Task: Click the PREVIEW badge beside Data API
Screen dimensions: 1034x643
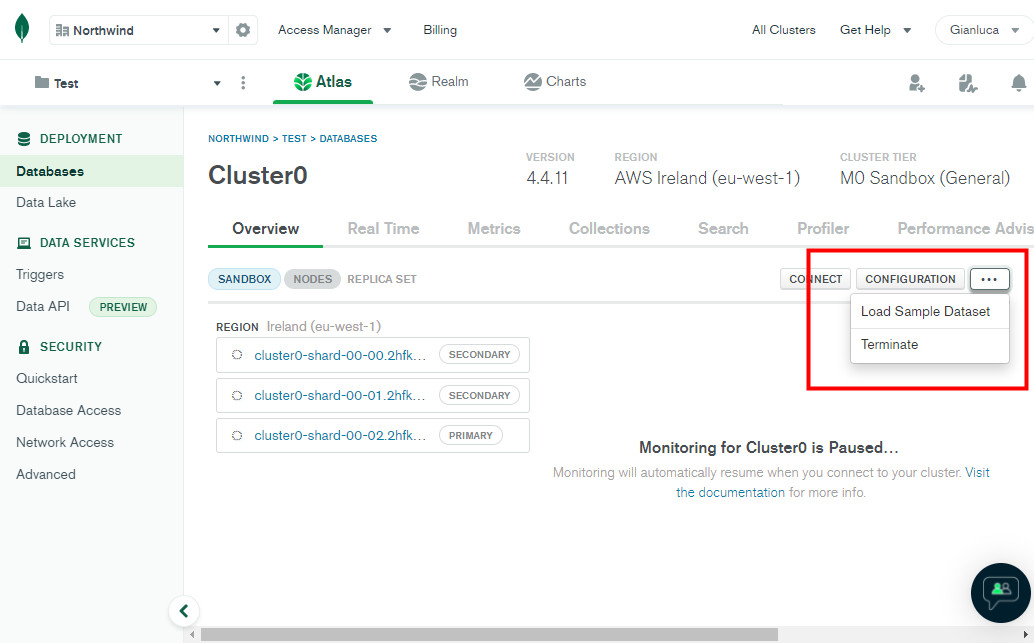Action: [x=123, y=307]
